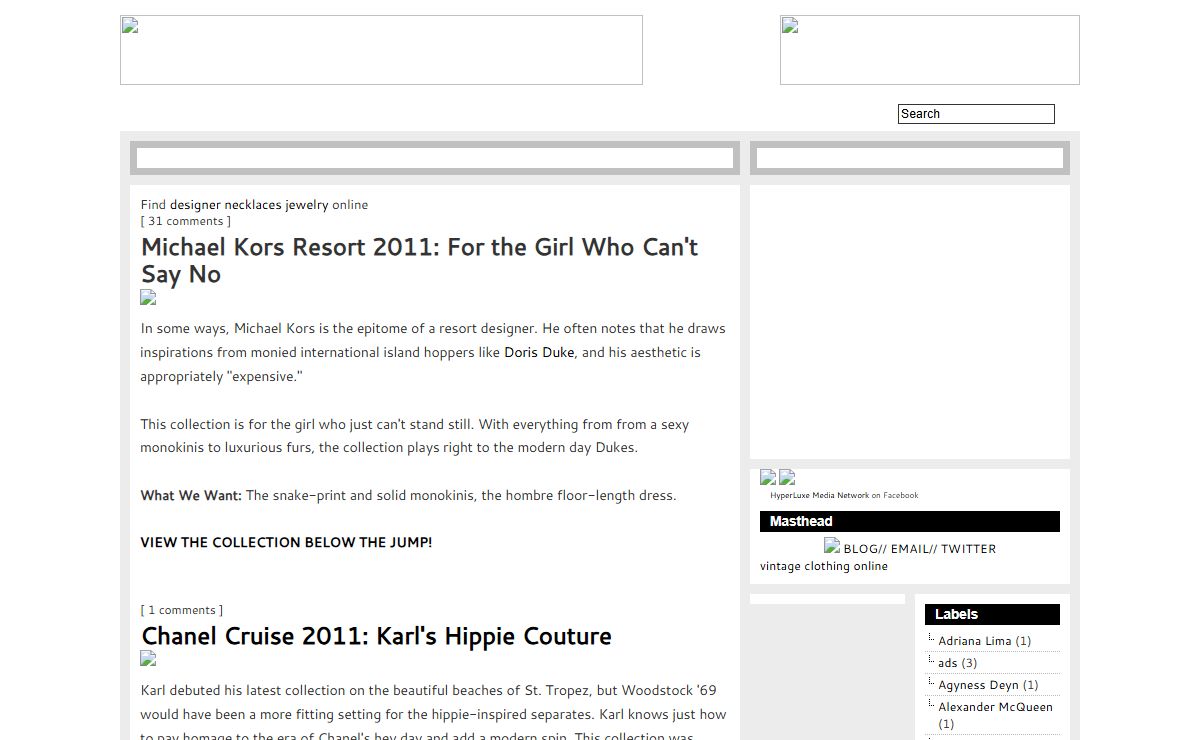This screenshot has height=740, width=1200.
Task: Open the broken header banner image
Action: pos(381,50)
